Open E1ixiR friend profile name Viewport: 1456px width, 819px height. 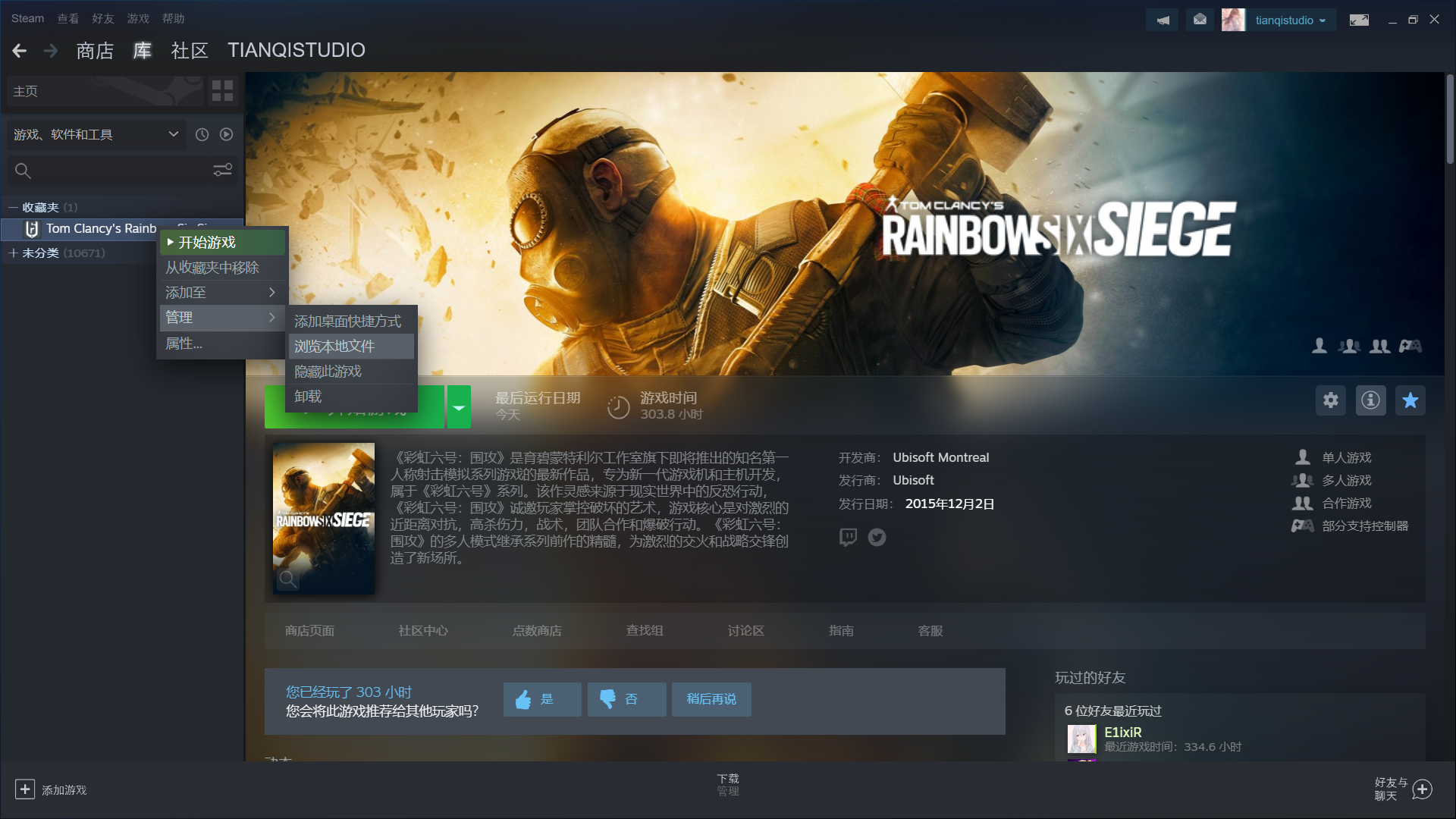[1122, 733]
